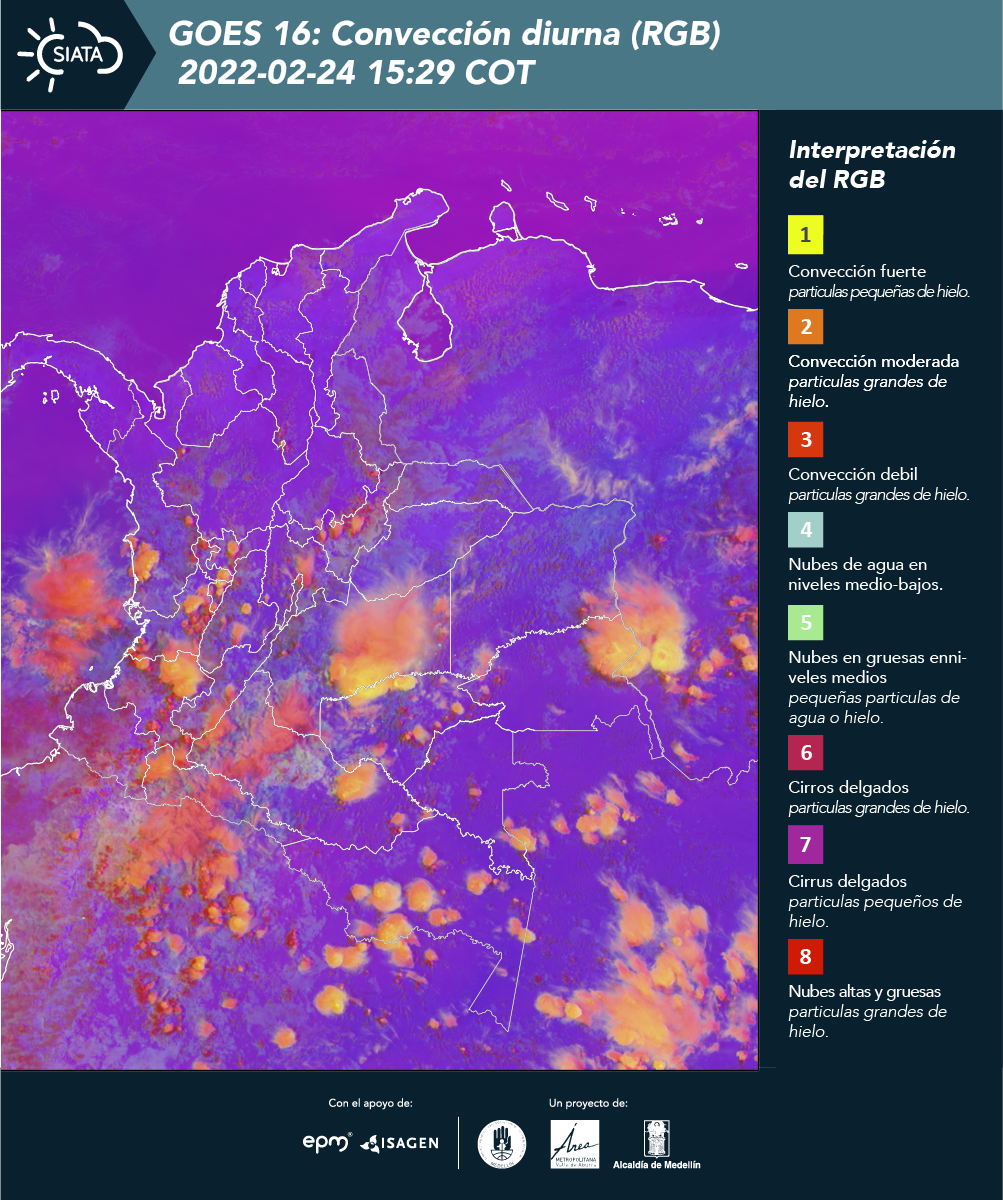Click 'Nubes de agua en niveles medio-bajos' text

click(x=865, y=574)
